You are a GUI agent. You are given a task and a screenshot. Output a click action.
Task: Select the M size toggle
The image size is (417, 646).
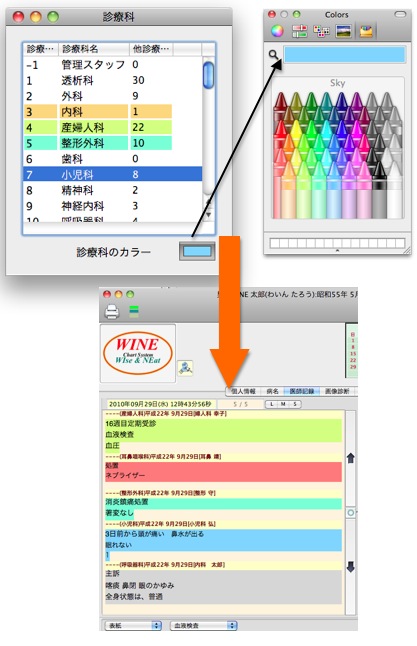pos(283,404)
